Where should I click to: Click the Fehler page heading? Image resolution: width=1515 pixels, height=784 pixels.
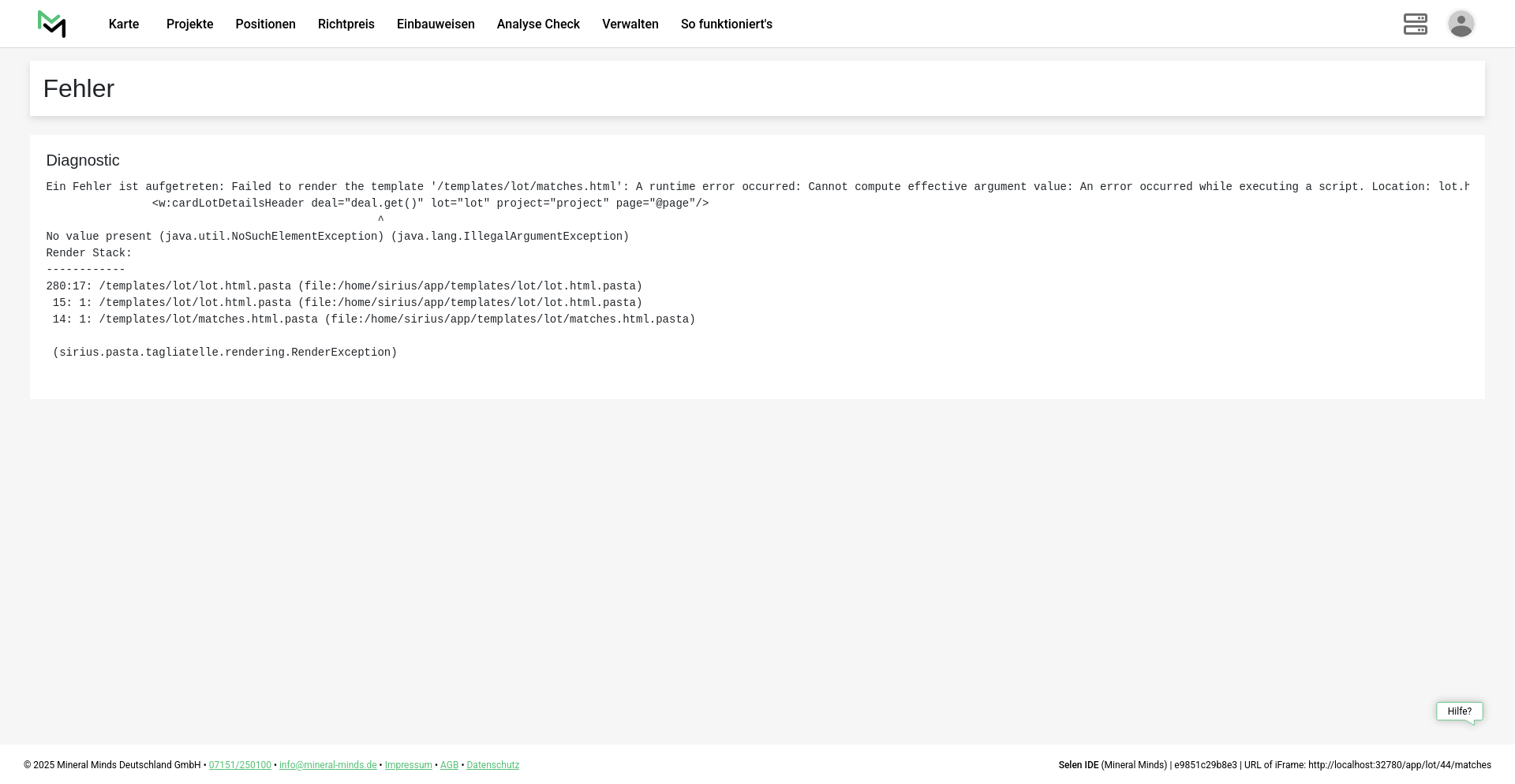tap(79, 89)
